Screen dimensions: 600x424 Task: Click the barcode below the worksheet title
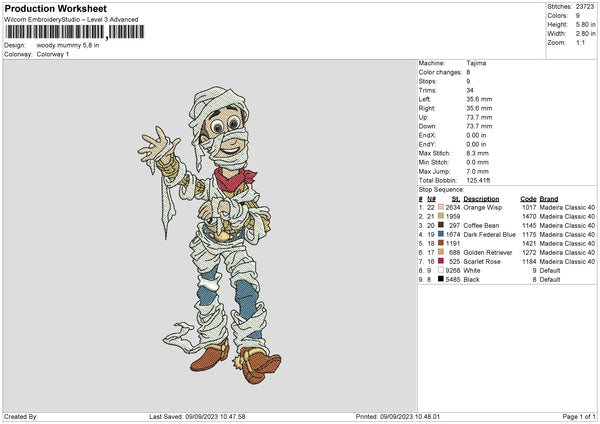75,32
